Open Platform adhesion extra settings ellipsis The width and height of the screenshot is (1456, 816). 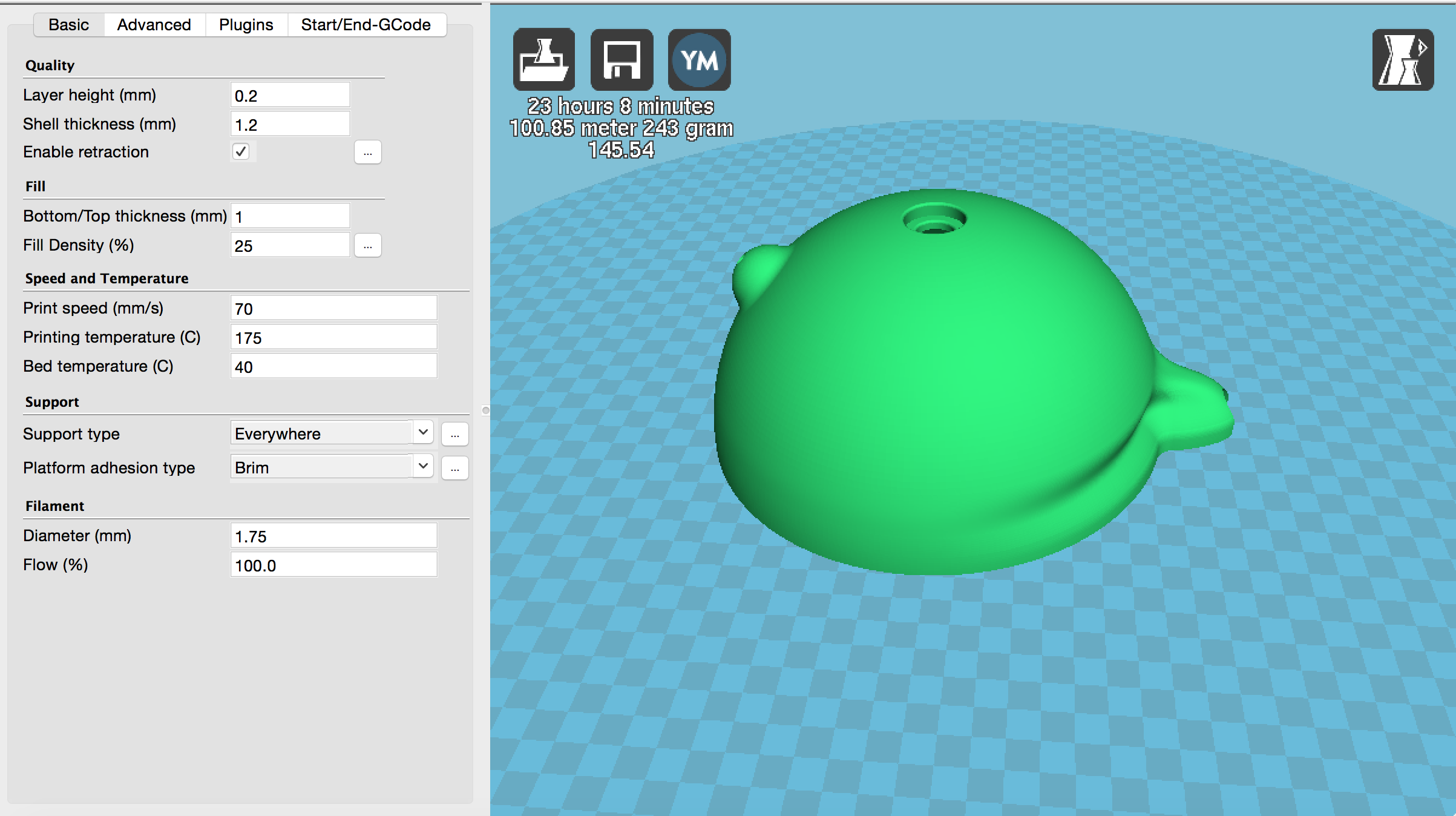pos(454,468)
